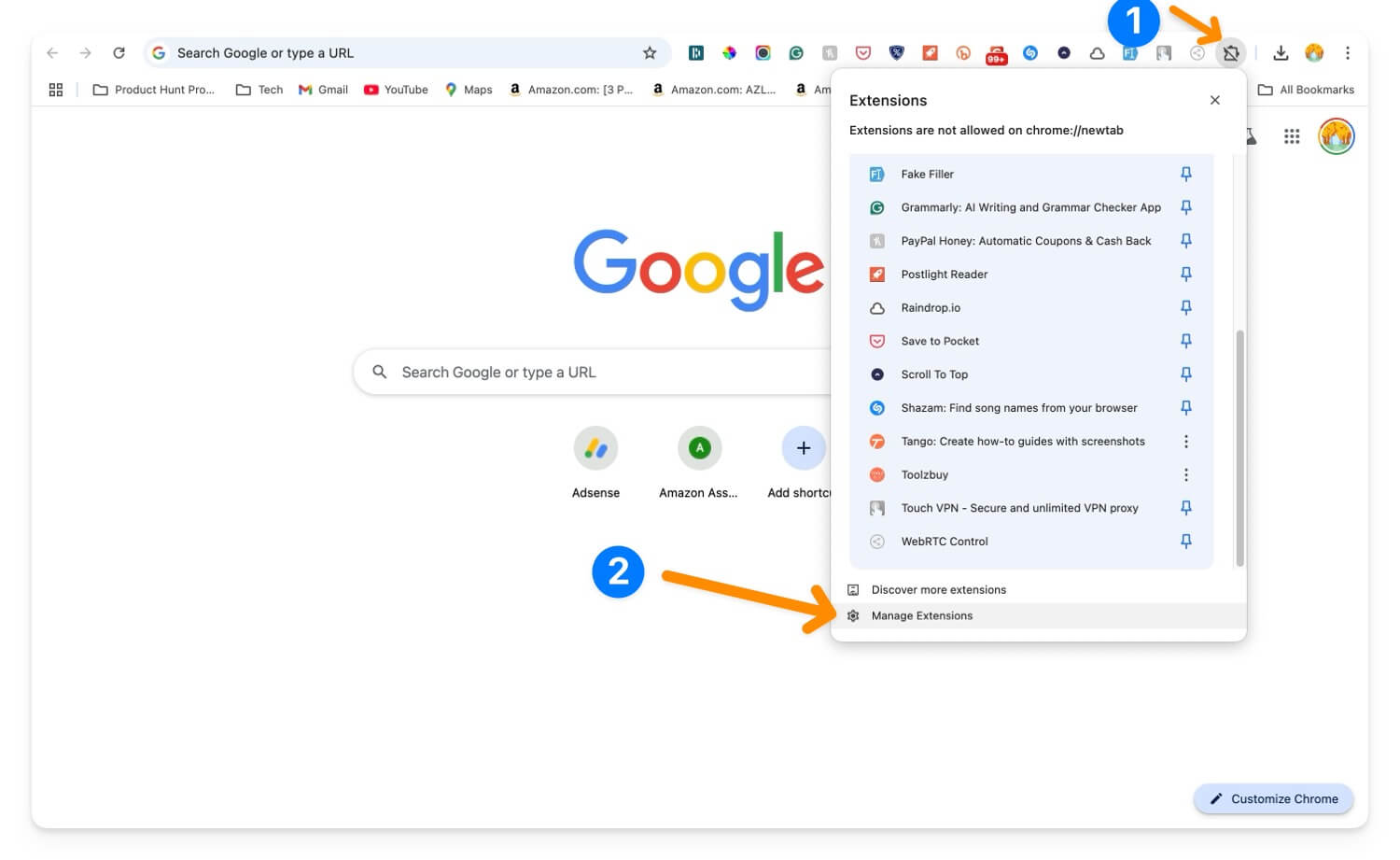Click the extensions list scrollbar
Image resolution: width=1400 pixels, height=860 pixels.
click(1239, 448)
